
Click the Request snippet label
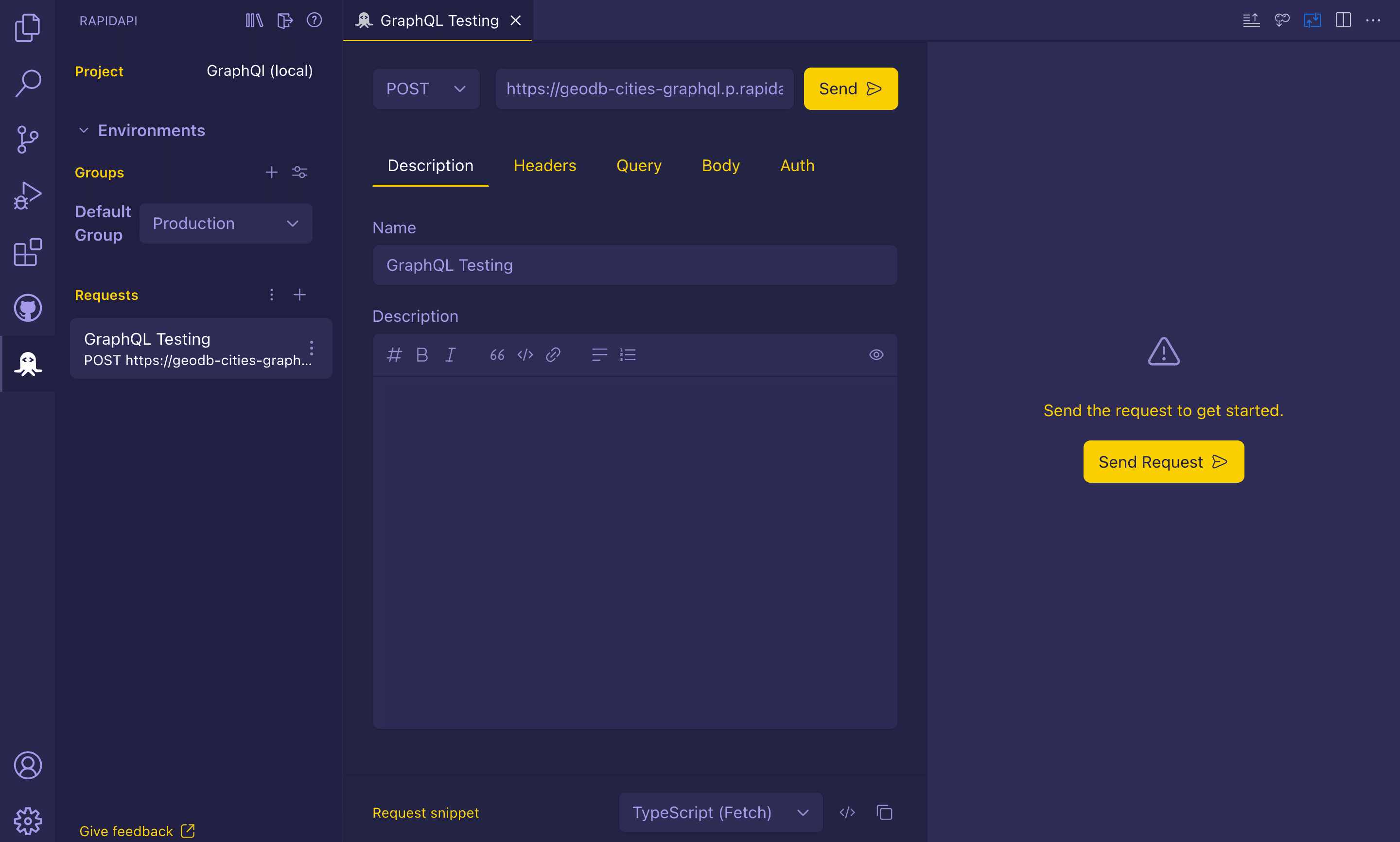pyautogui.click(x=425, y=812)
